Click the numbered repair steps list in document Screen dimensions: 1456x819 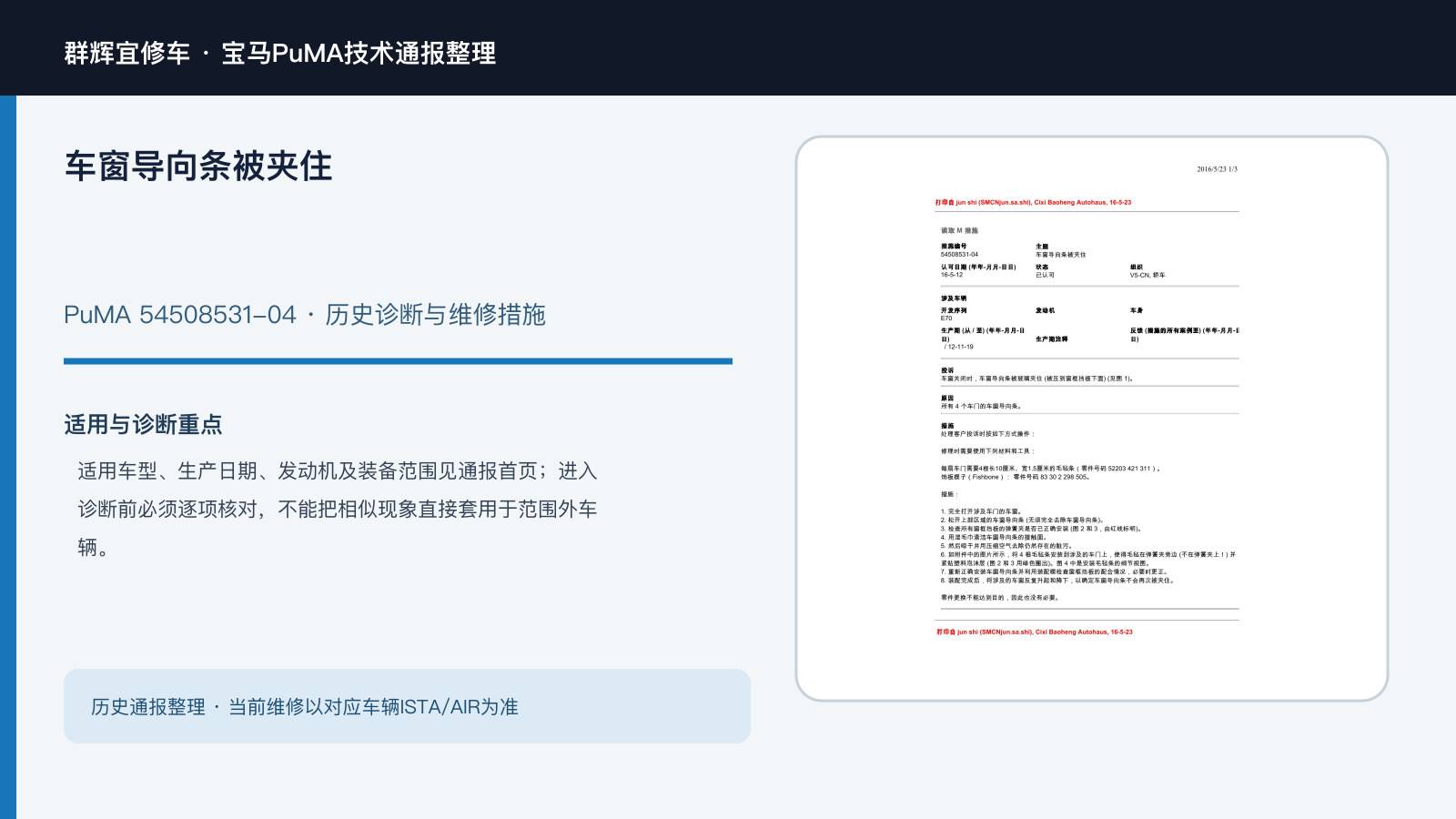pyautogui.click(x=1088, y=546)
